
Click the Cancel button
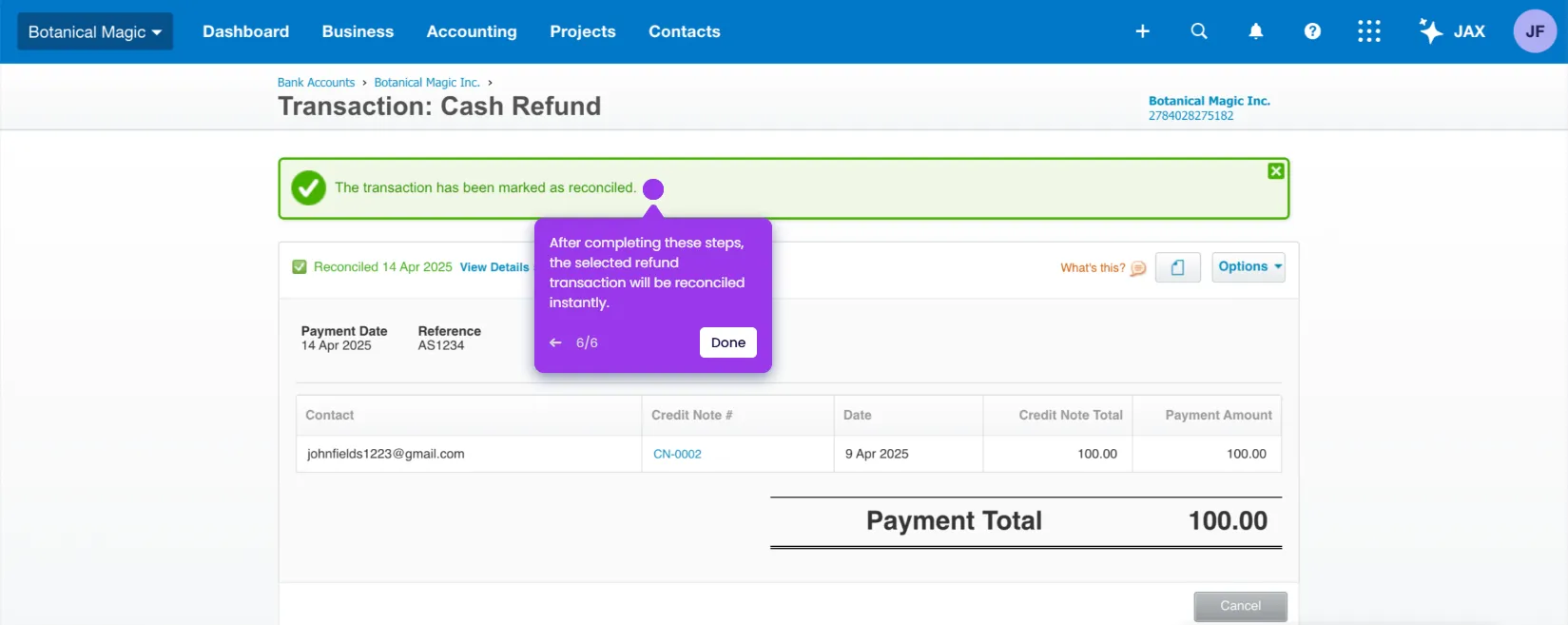point(1241,606)
